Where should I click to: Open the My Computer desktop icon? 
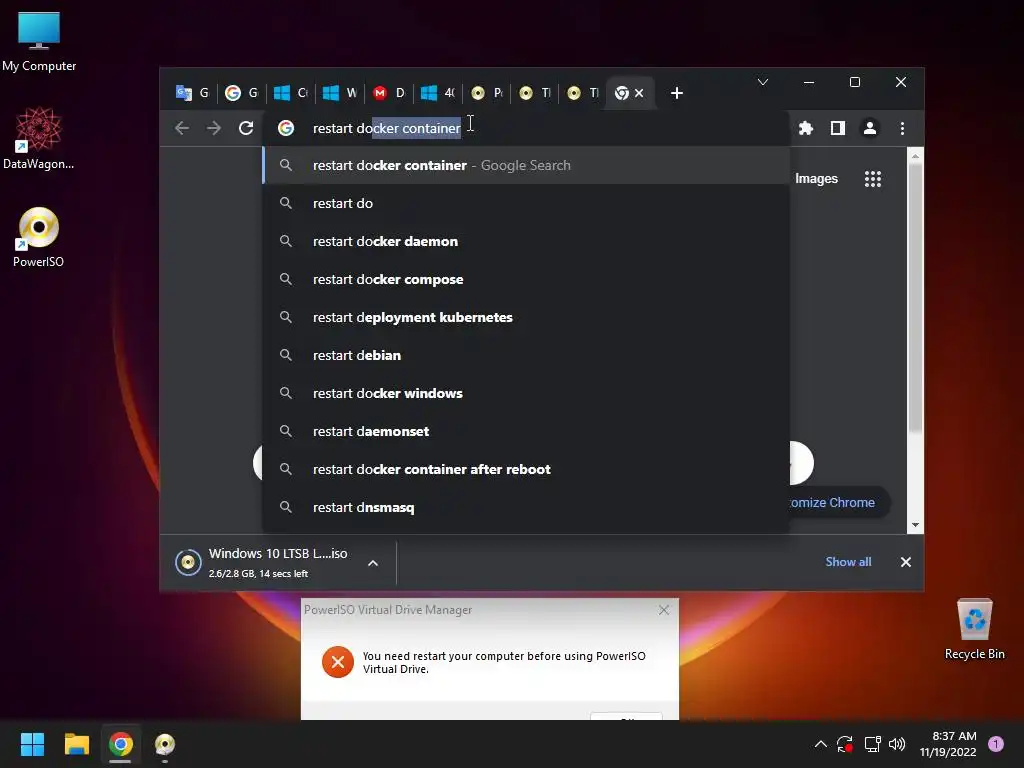[39, 40]
